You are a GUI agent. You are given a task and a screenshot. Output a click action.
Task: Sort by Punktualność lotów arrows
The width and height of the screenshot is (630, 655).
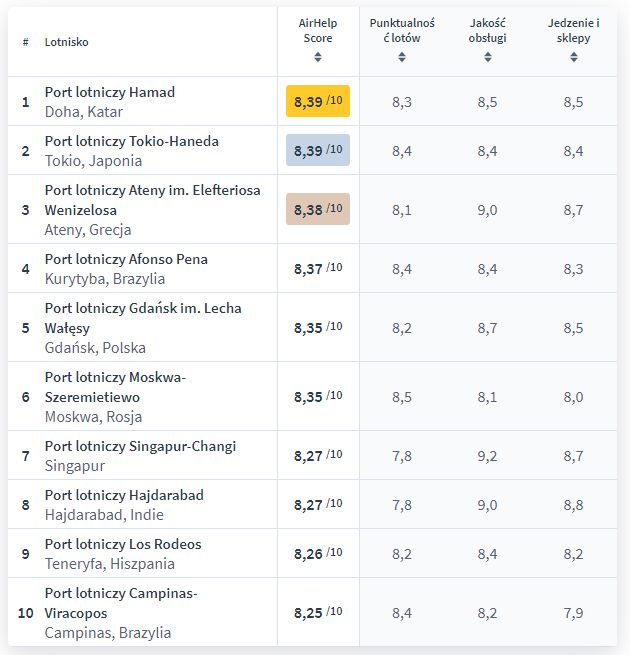point(402,57)
